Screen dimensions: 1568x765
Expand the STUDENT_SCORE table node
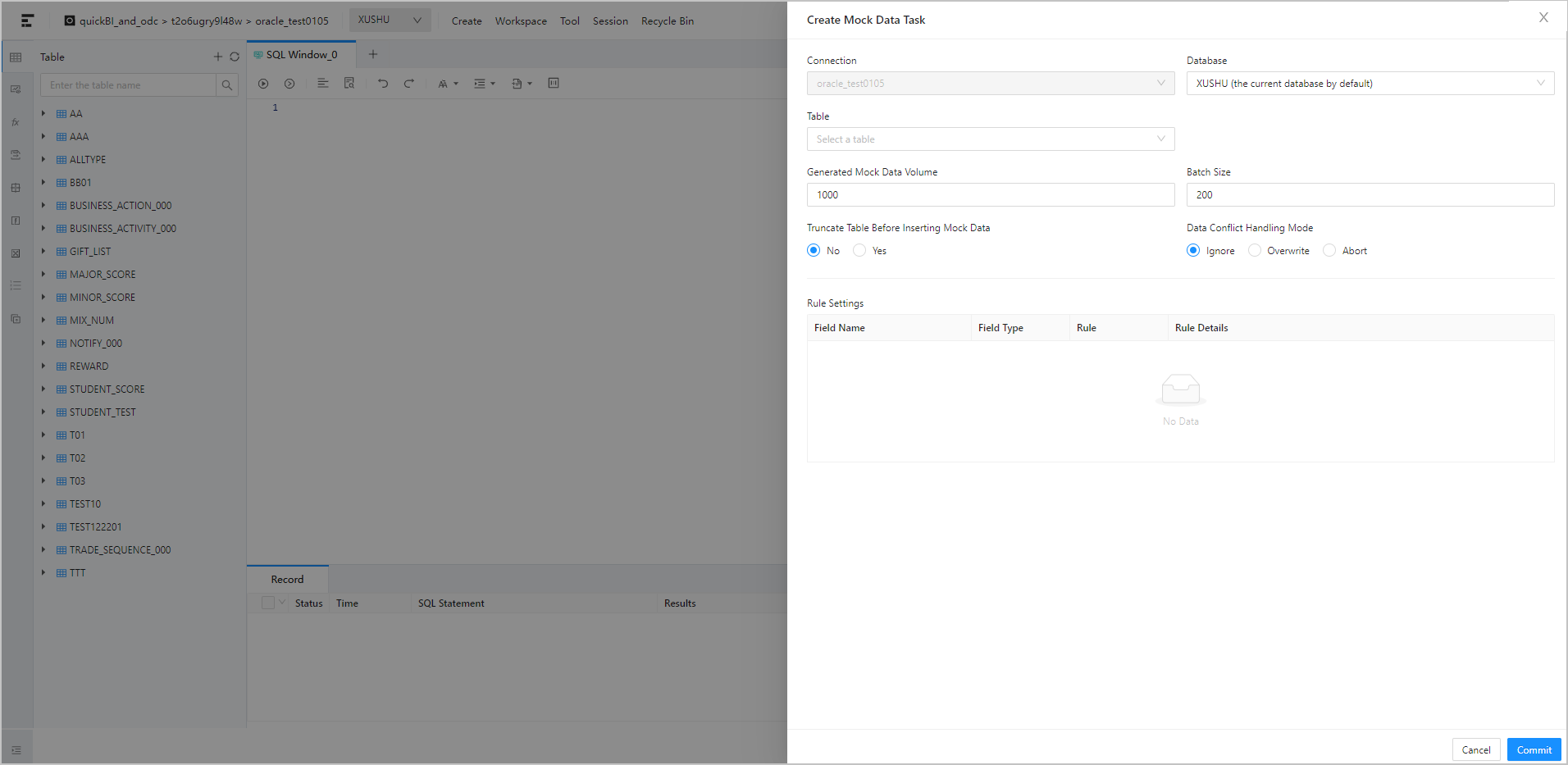click(x=43, y=389)
